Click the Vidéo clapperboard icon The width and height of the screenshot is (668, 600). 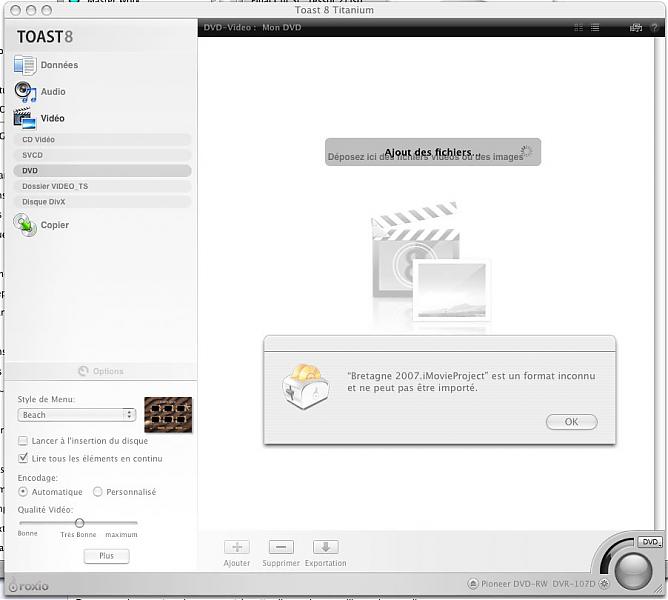25,118
